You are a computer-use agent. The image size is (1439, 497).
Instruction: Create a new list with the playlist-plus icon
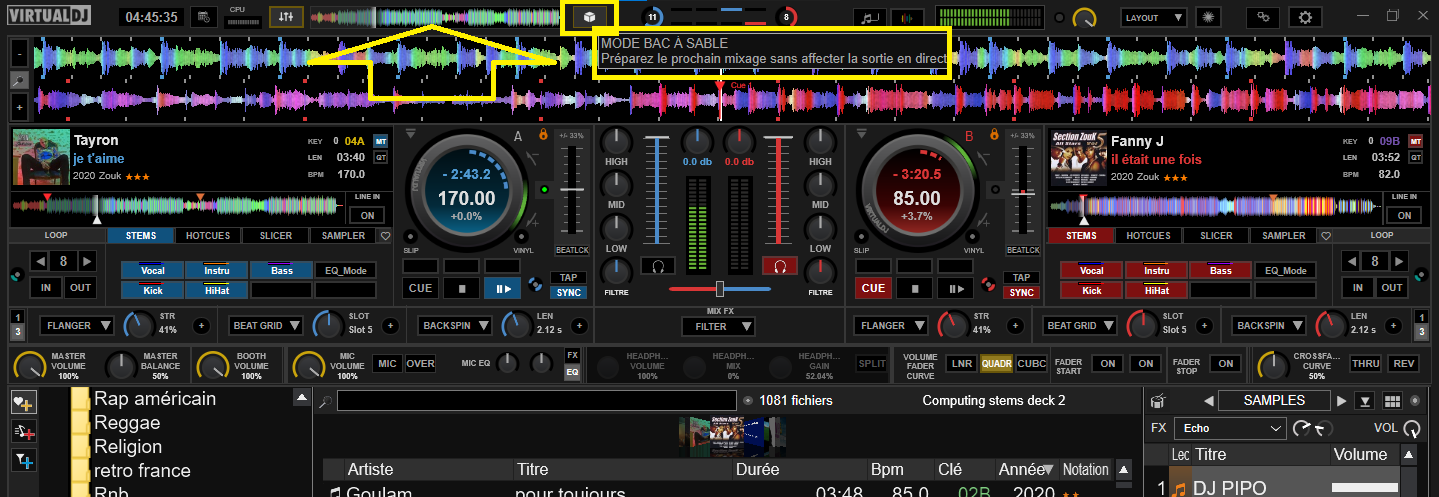coord(22,431)
